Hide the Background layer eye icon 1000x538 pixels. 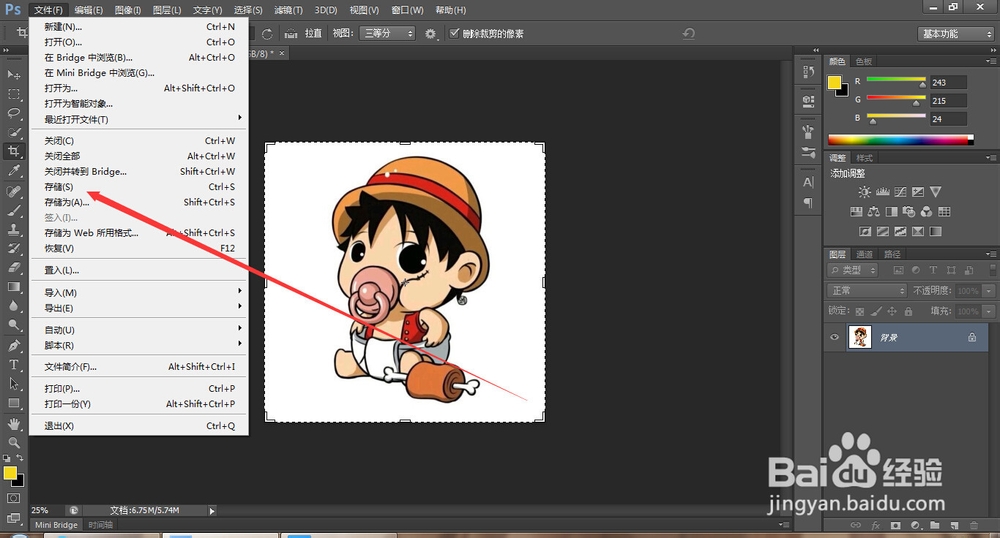pyautogui.click(x=834, y=337)
